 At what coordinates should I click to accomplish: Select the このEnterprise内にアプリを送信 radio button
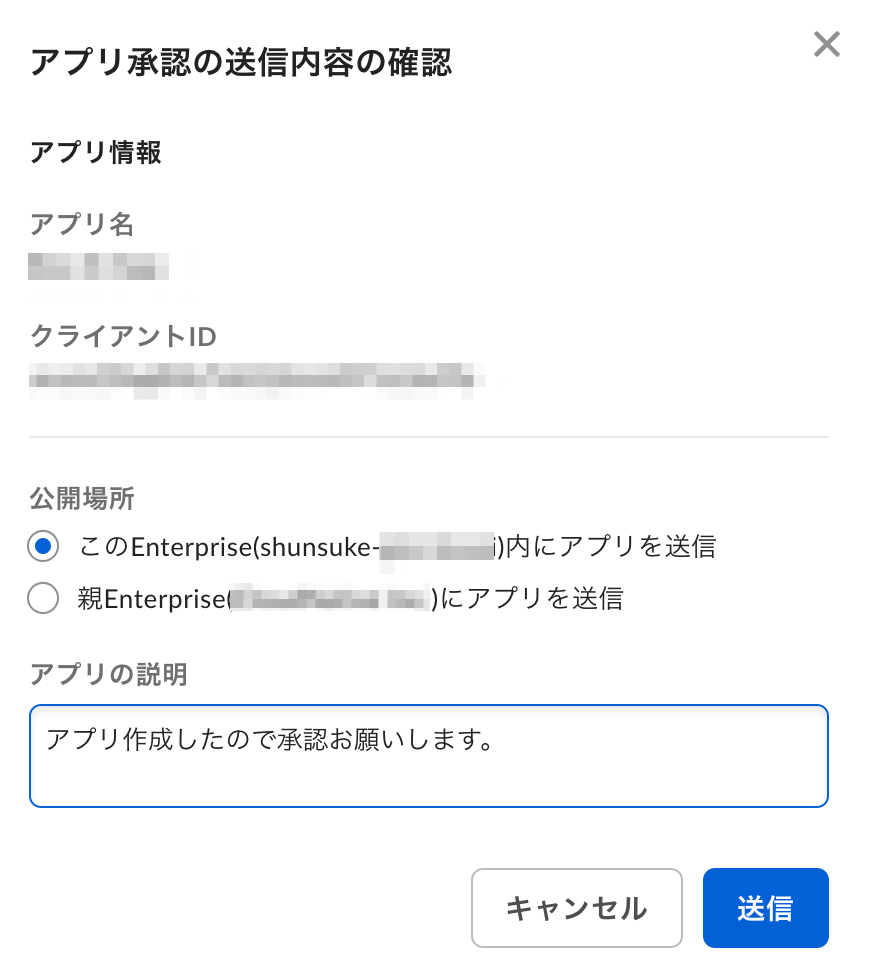44,546
